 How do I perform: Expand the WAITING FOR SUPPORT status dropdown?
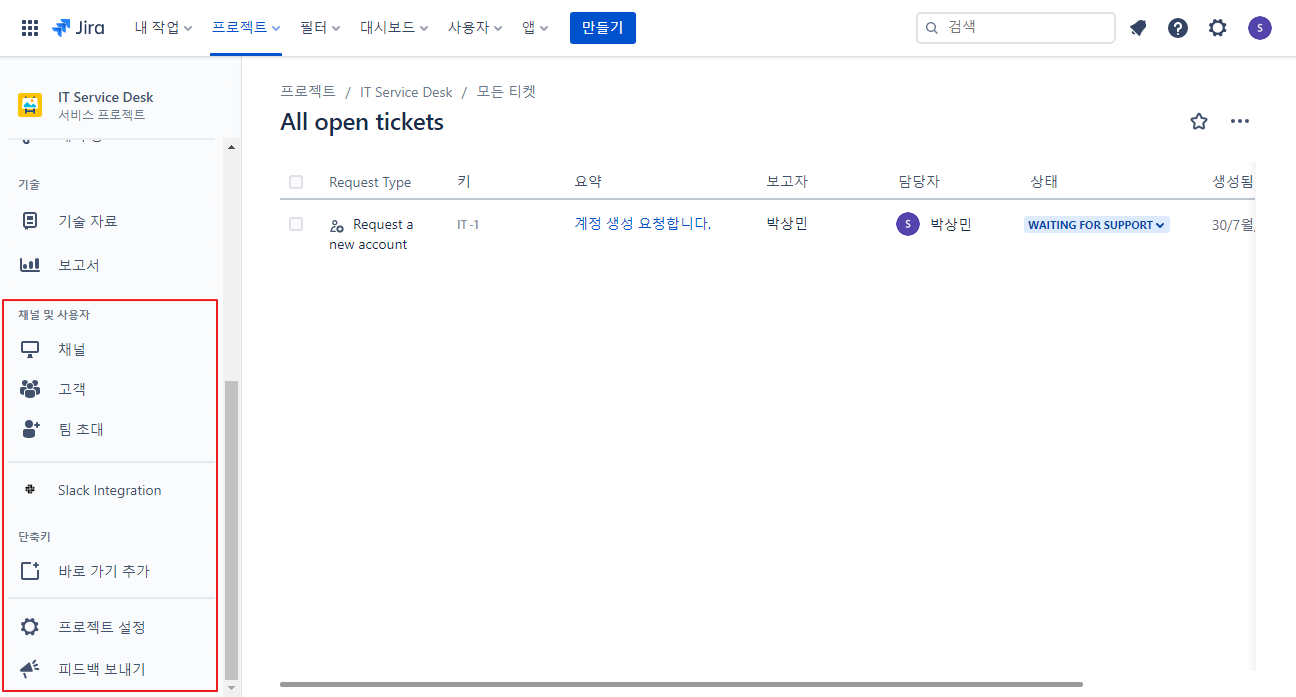click(1097, 225)
